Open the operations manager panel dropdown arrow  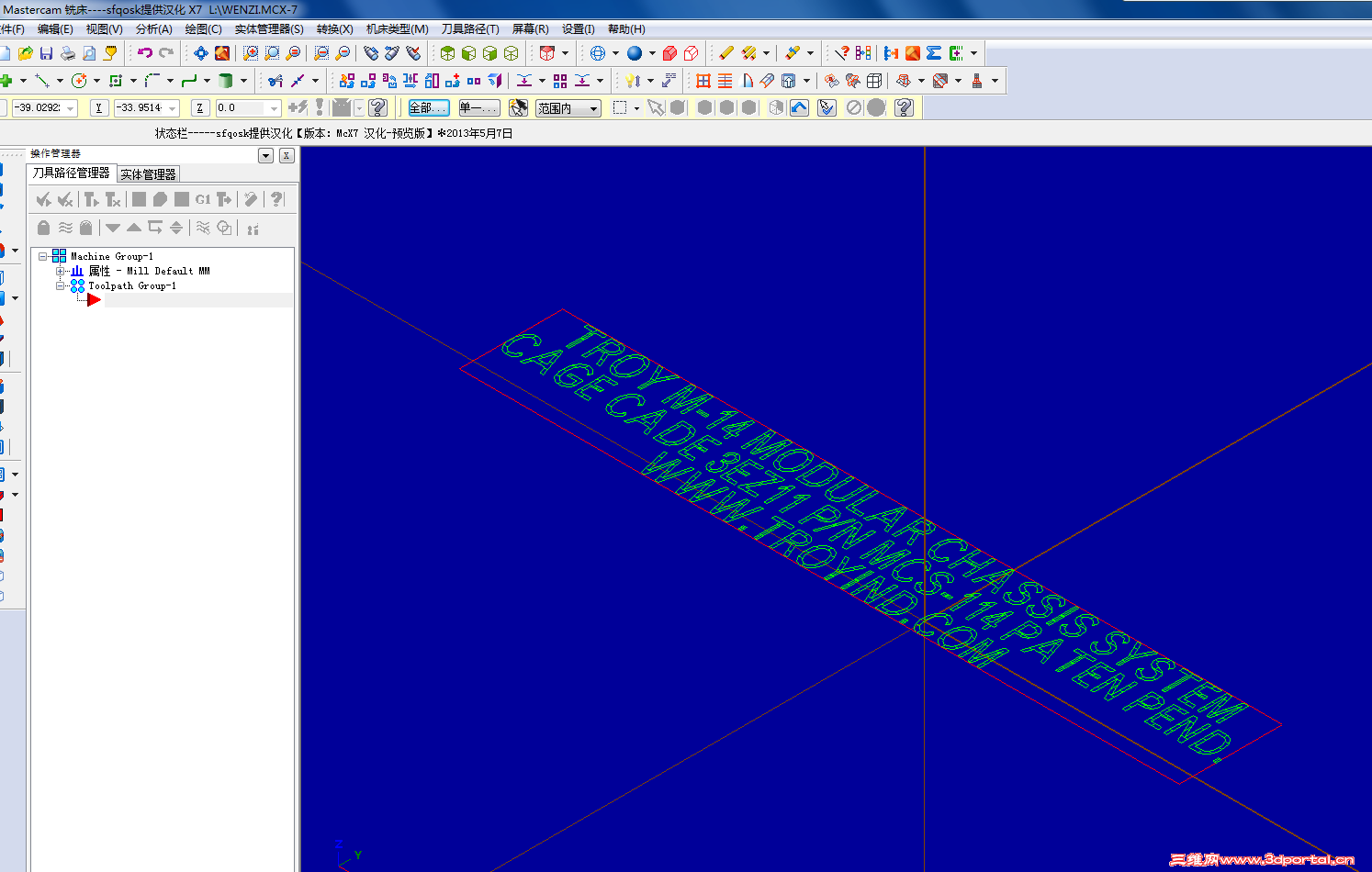pyautogui.click(x=266, y=155)
